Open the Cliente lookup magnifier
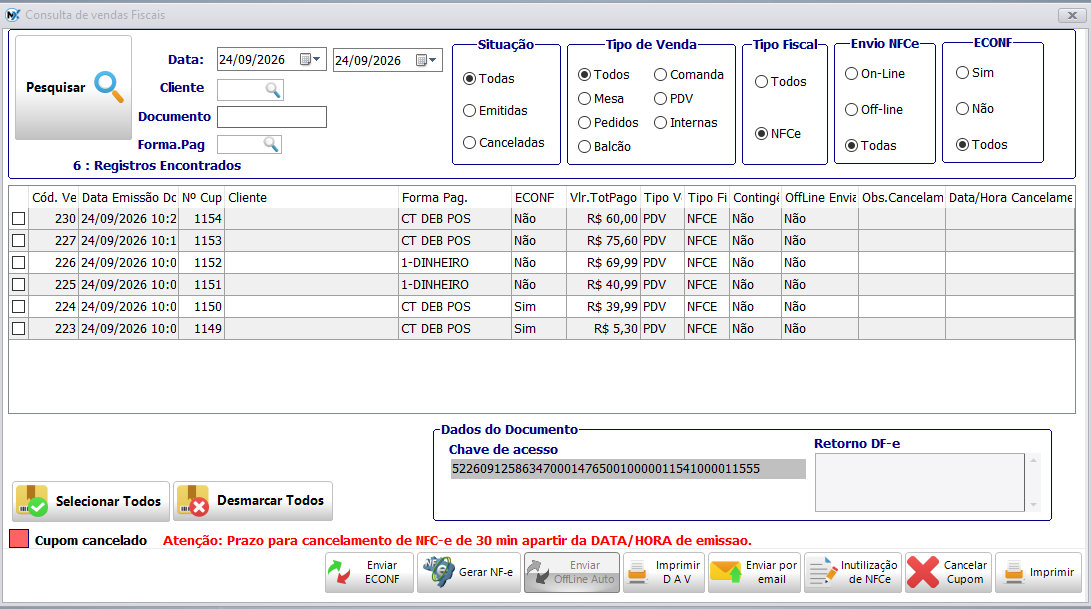This screenshot has height=609, width=1091. [273, 90]
